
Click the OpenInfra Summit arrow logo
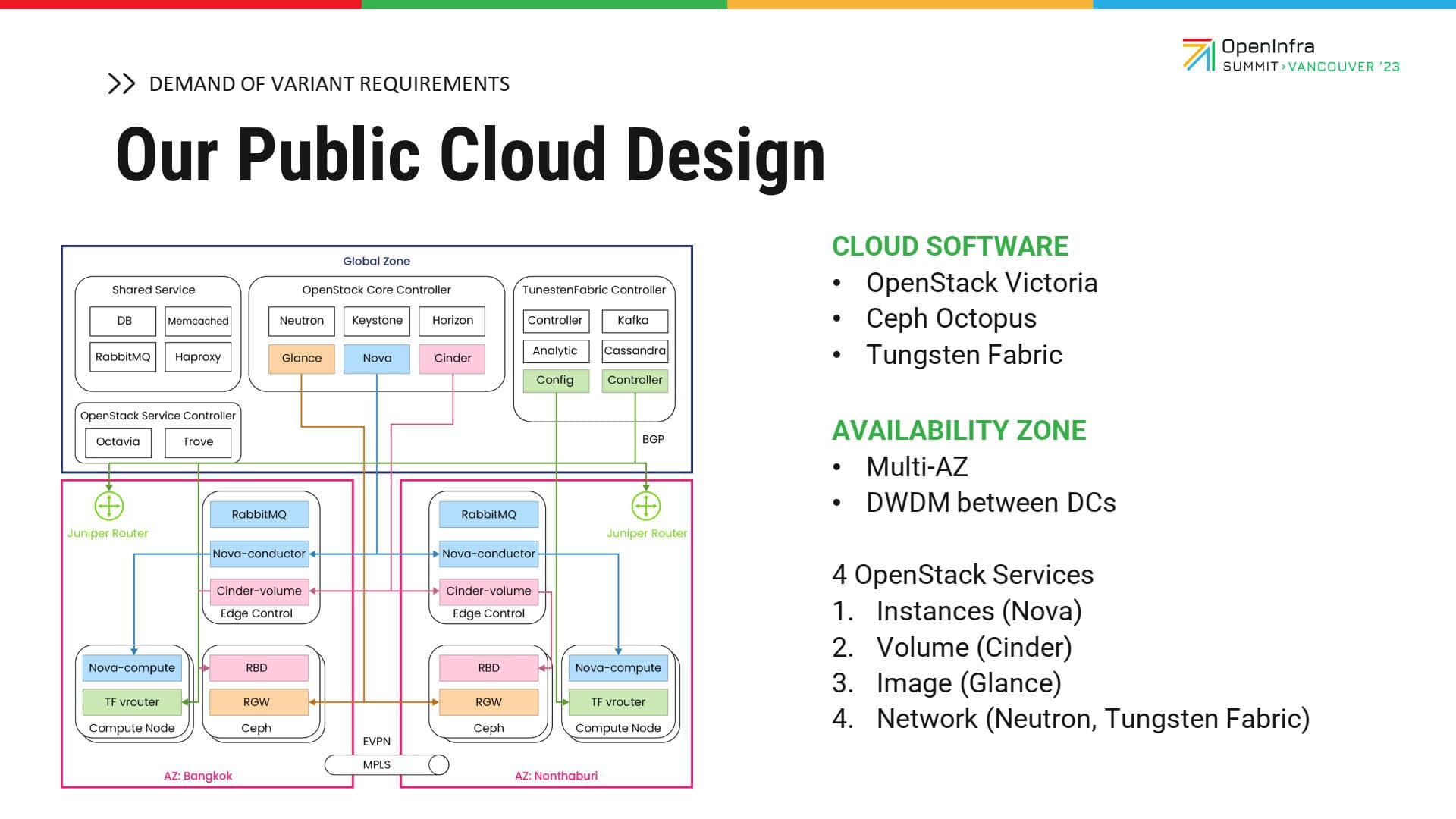click(1199, 55)
